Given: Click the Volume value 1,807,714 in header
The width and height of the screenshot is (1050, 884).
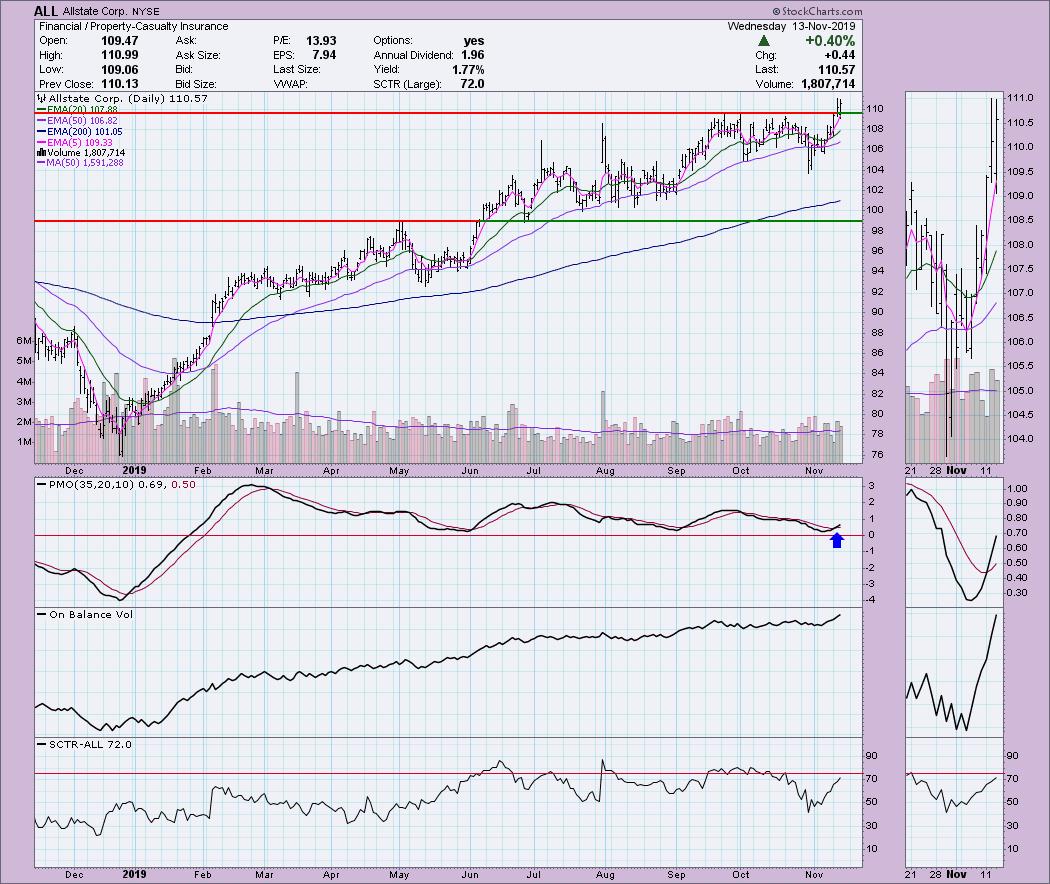Looking at the screenshot, I should [826, 84].
